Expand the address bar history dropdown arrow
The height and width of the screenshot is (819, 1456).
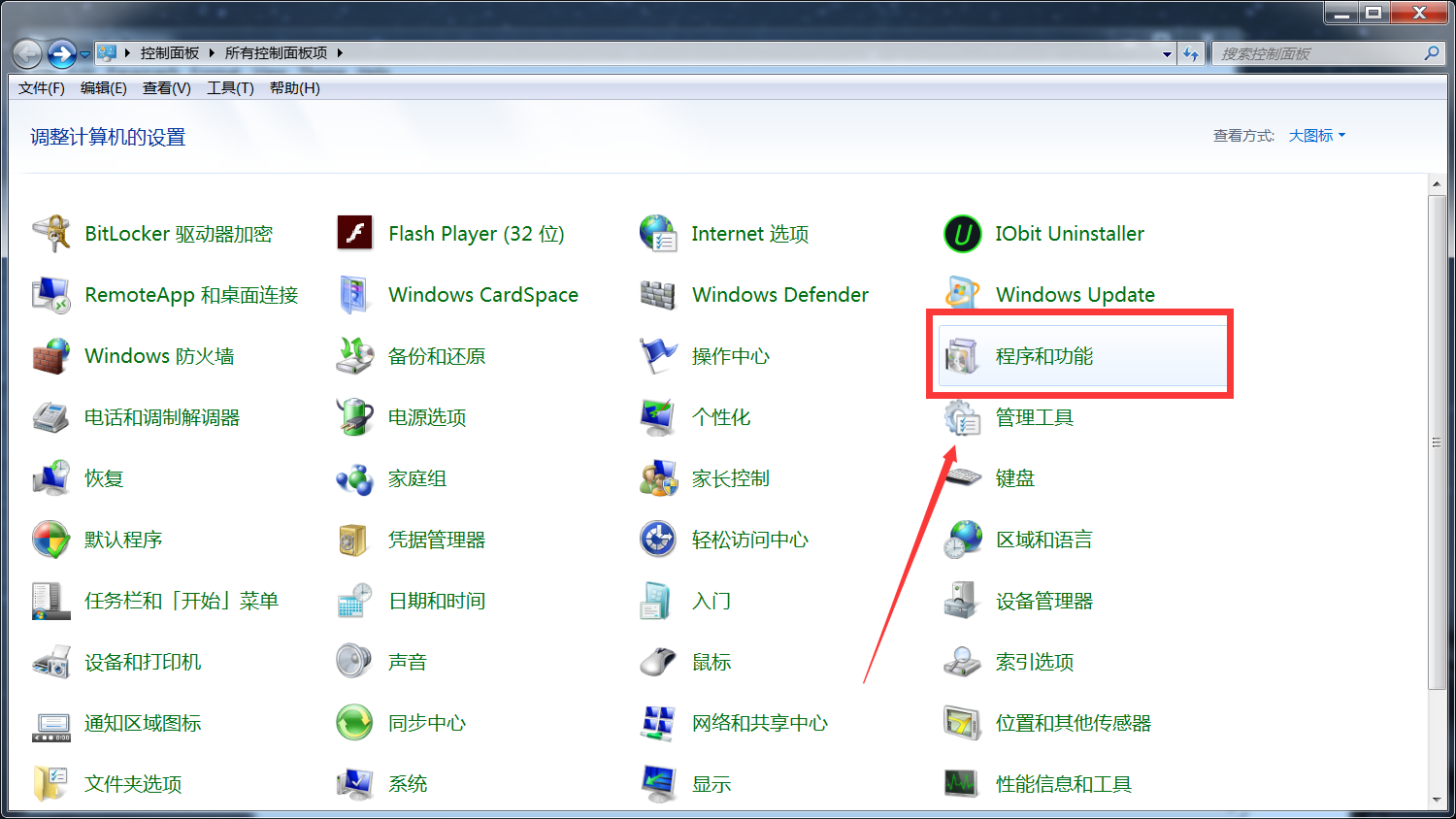[1167, 54]
